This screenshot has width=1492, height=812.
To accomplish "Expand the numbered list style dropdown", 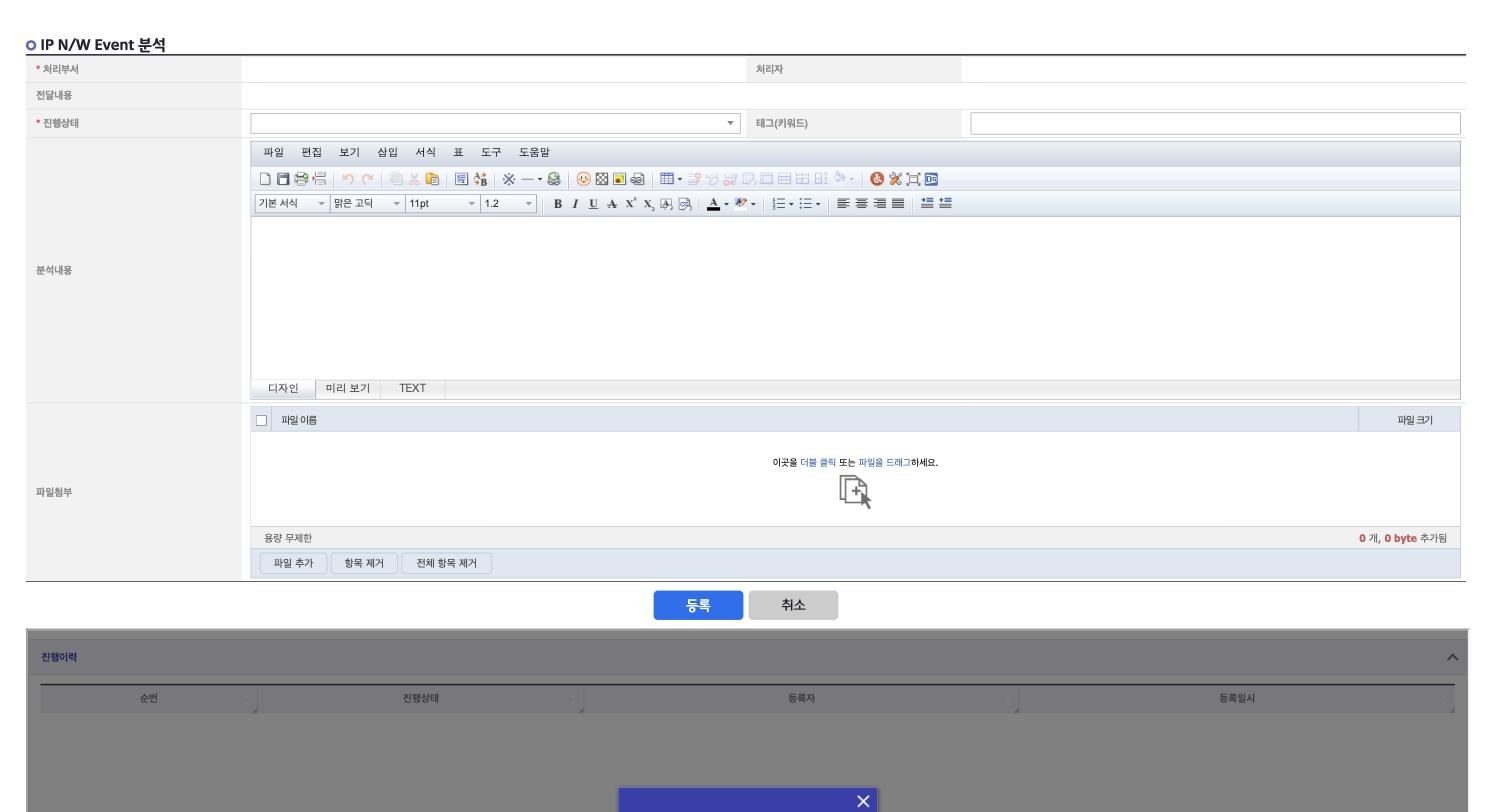I will coord(792,204).
